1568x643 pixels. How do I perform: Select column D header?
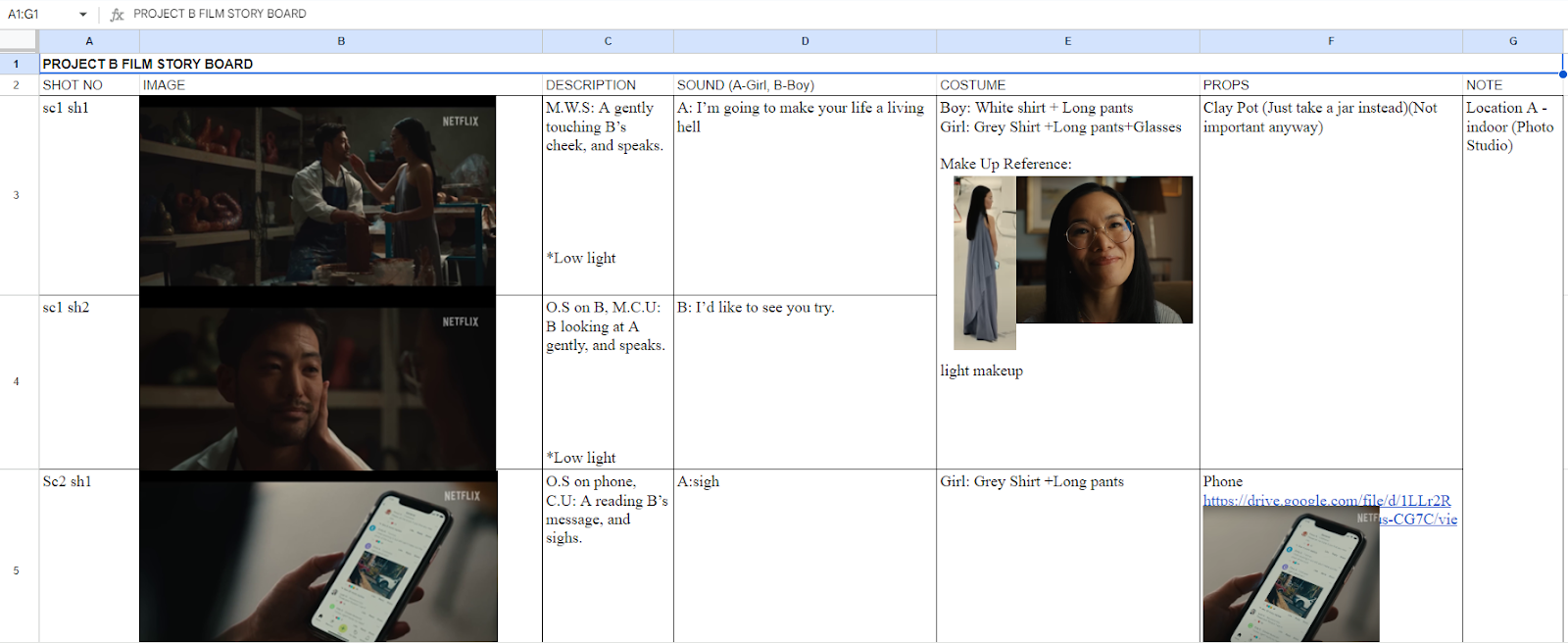[x=805, y=41]
